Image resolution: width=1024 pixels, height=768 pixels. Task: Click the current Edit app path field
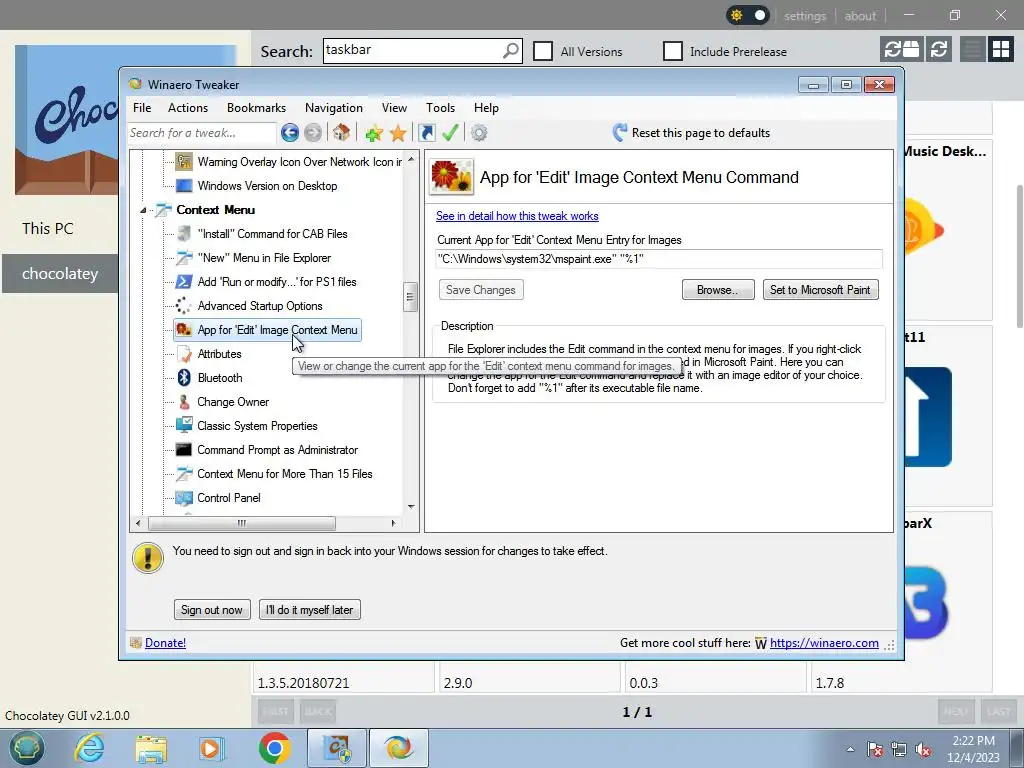point(658,259)
